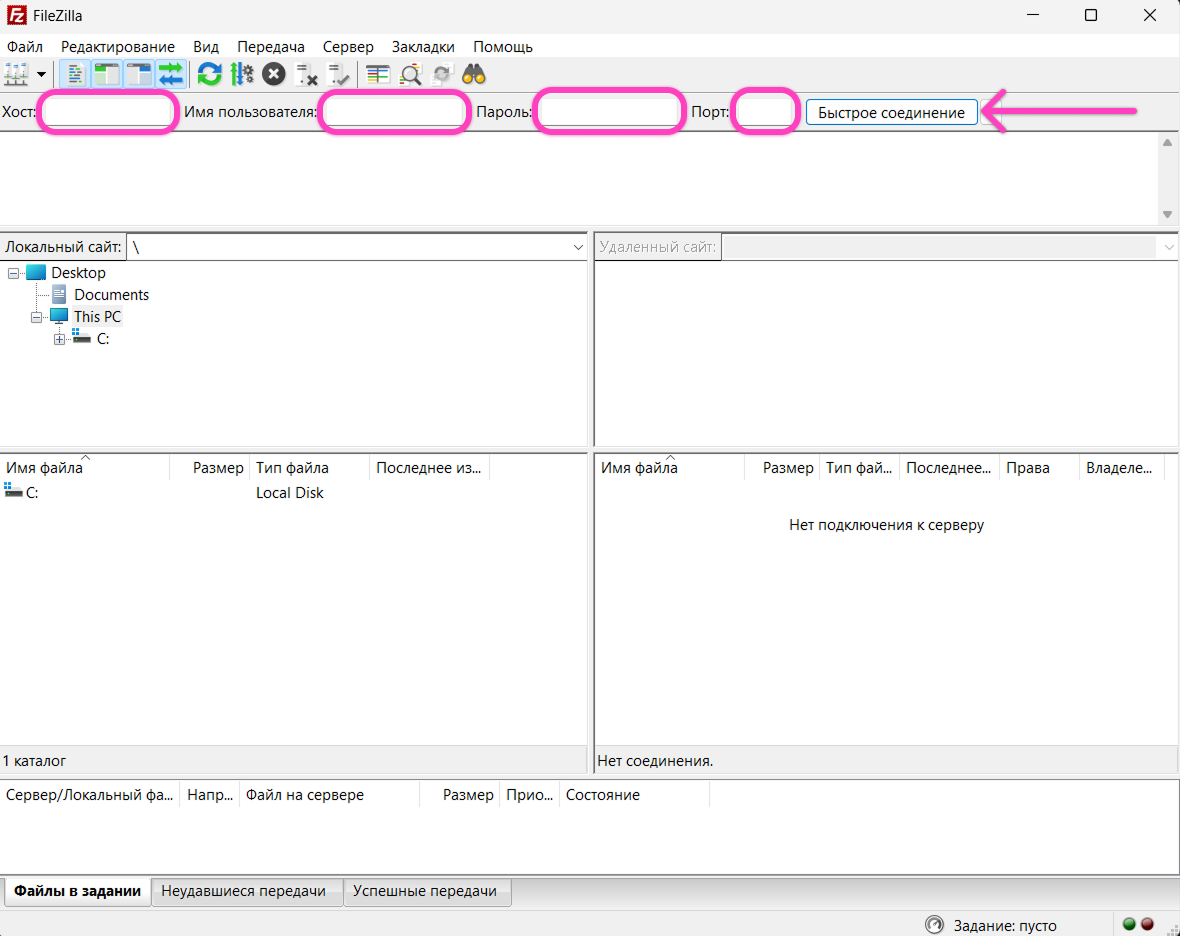Viewport: 1180px width, 936px height.
Task: Click the Хост input field
Action: tap(108, 112)
